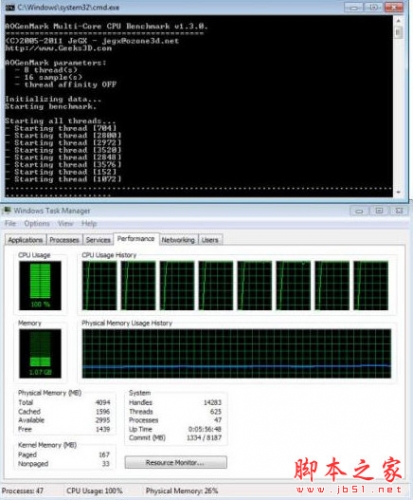
Task: Switch to the Services tab
Action: pyautogui.click(x=98, y=240)
